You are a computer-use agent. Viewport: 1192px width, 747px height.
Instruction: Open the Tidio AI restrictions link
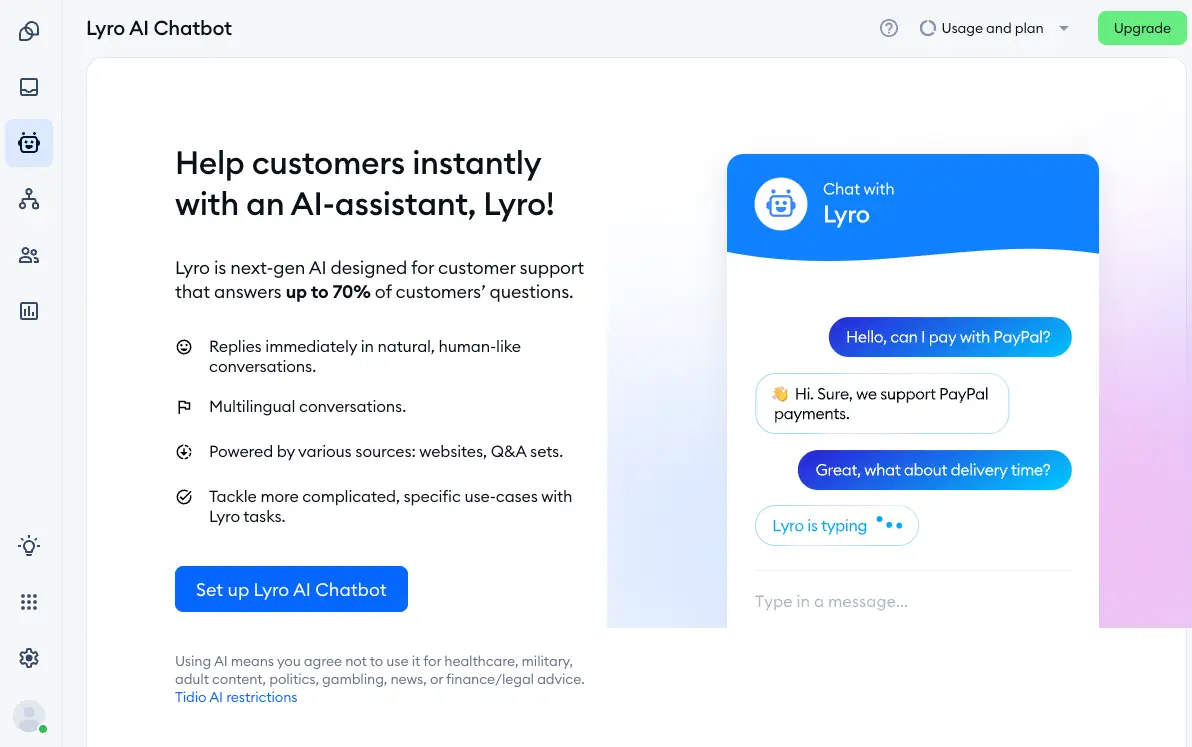tap(236, 697)
